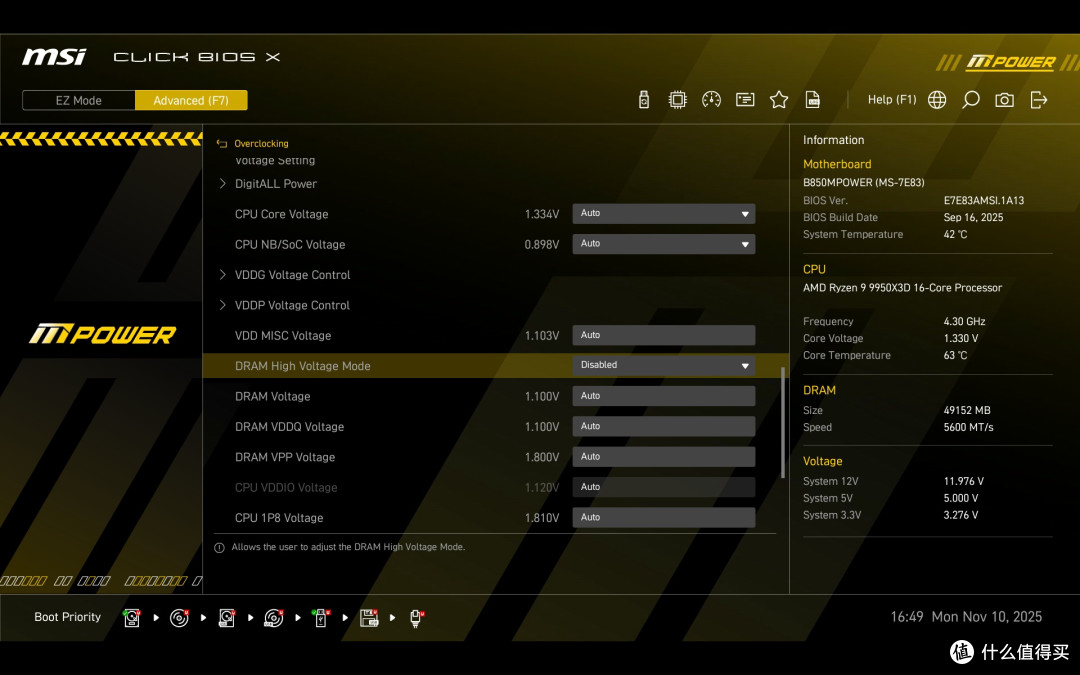The height and width of the screenshot is (675, 1080).
Task: Click the 1.334V core voltage reading
Action: (x=541, y=214)
